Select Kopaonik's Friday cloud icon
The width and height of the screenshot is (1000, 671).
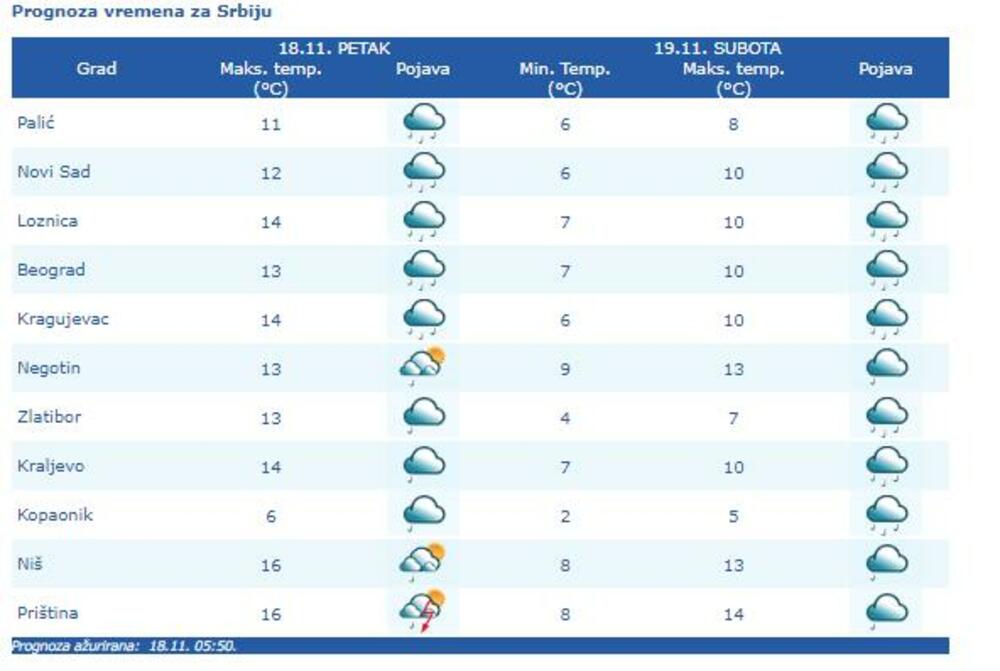(x=423, y=513)
